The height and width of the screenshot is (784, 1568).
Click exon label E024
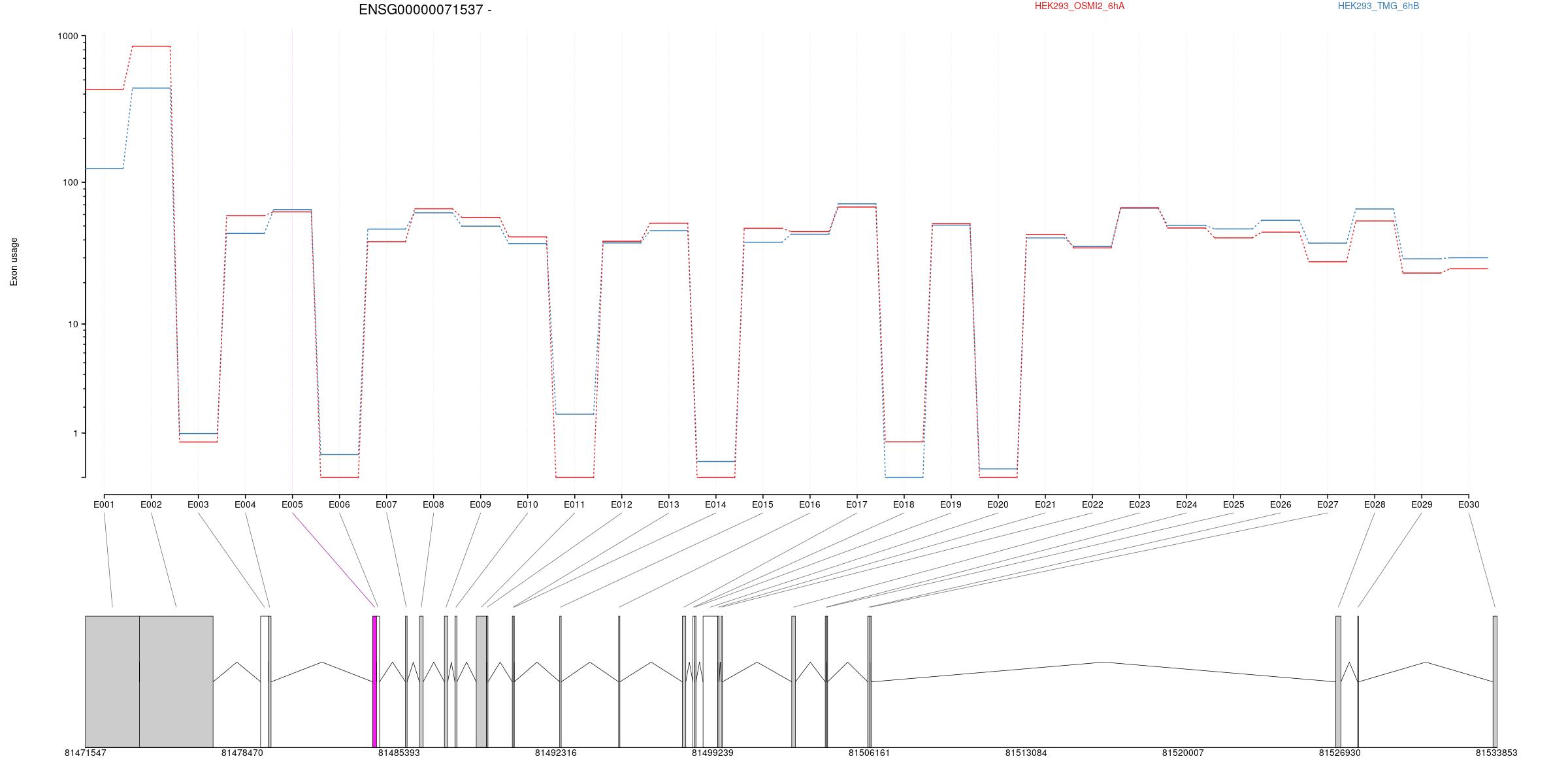1186,504
